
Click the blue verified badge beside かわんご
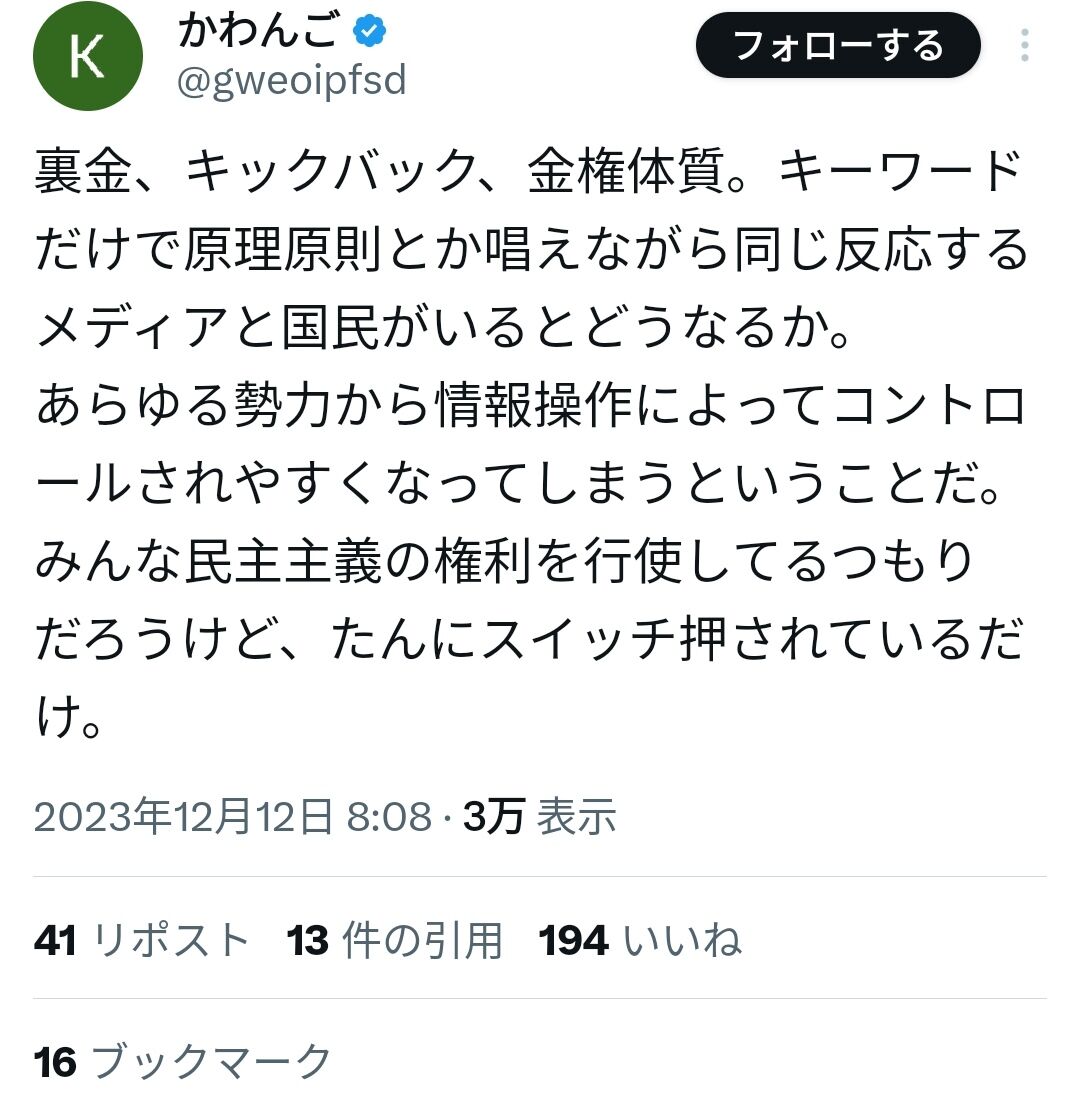tap(369, 31)
